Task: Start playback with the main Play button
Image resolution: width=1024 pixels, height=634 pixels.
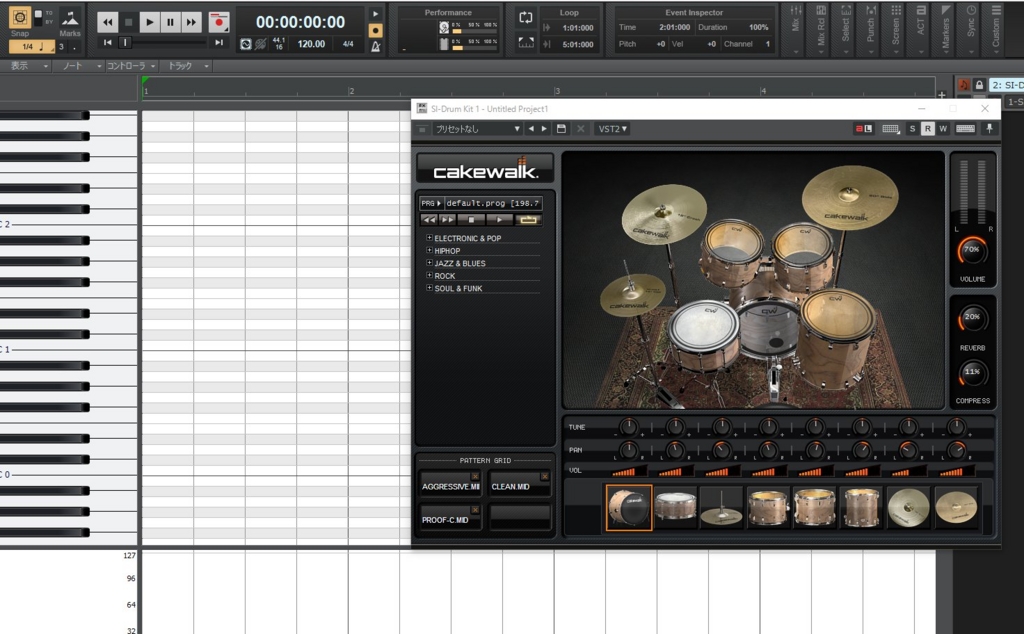Action: point(150,22)
